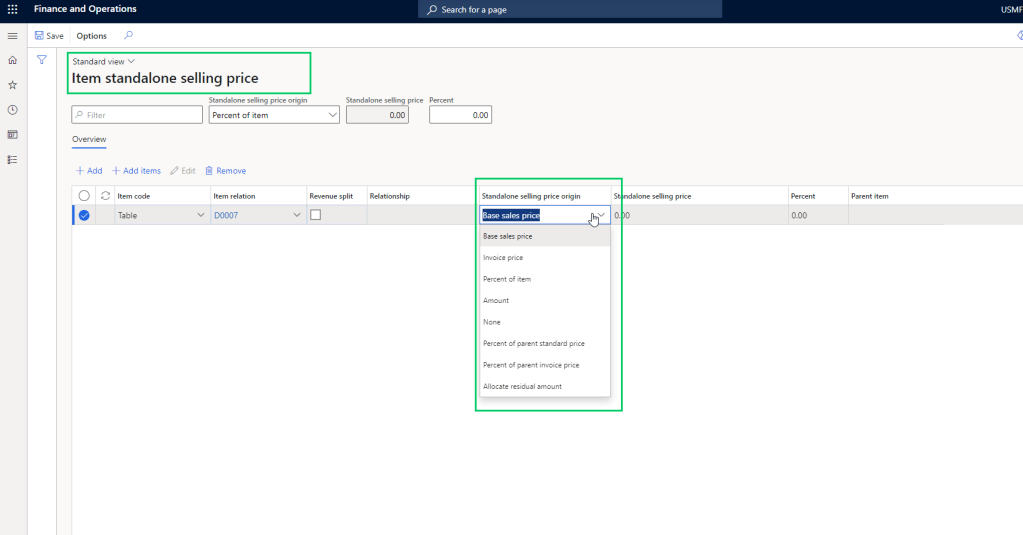Click the Save button
Image resolution: width=1023 pixels, height=535 pixels.
click(x=49, y=36)
